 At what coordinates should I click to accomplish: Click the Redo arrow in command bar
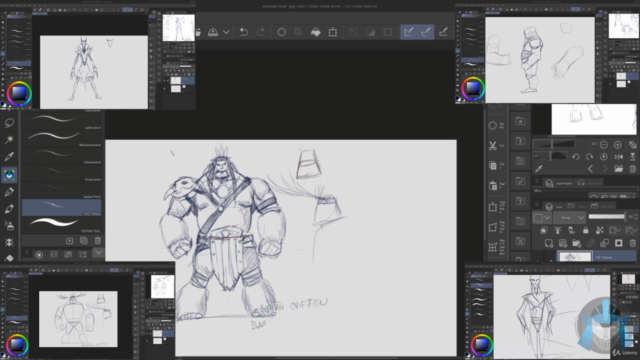[x=261, y=32]
